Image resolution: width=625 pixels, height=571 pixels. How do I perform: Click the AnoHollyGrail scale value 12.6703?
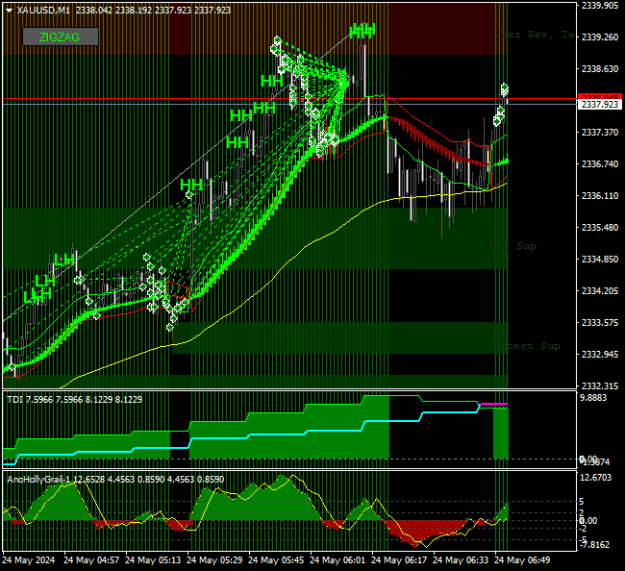[x=596, y=477]
